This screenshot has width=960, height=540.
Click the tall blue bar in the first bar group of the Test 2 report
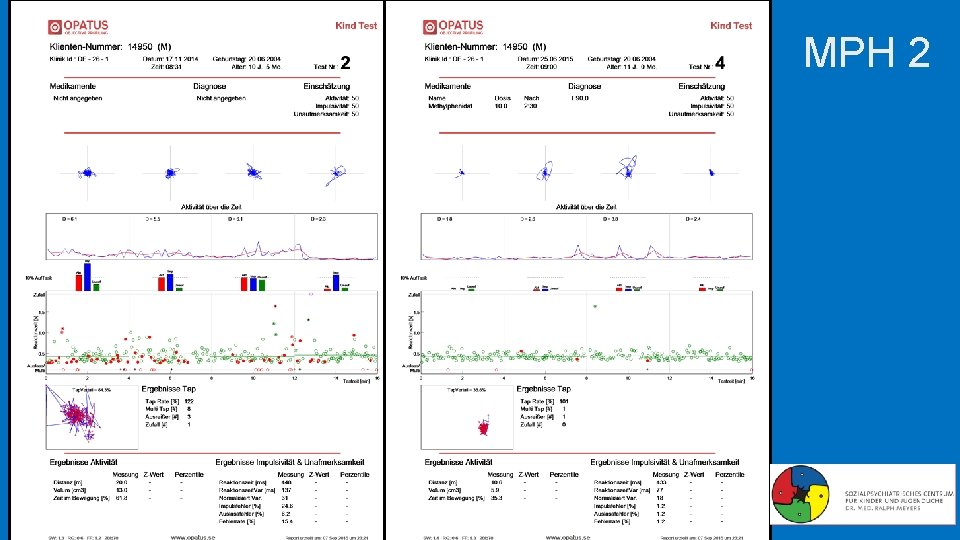88,276
